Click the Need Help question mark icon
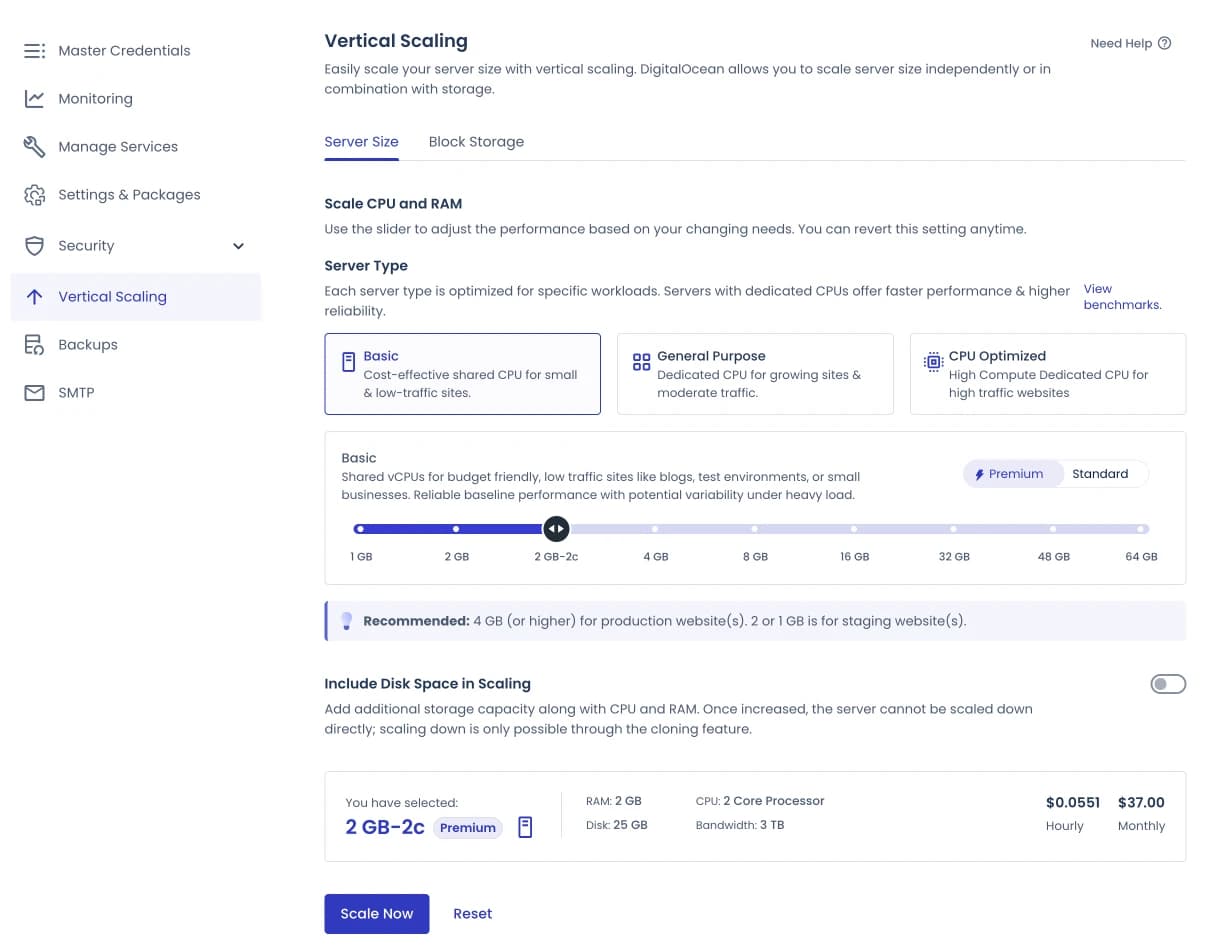1218x950 pixels. 1164,43
